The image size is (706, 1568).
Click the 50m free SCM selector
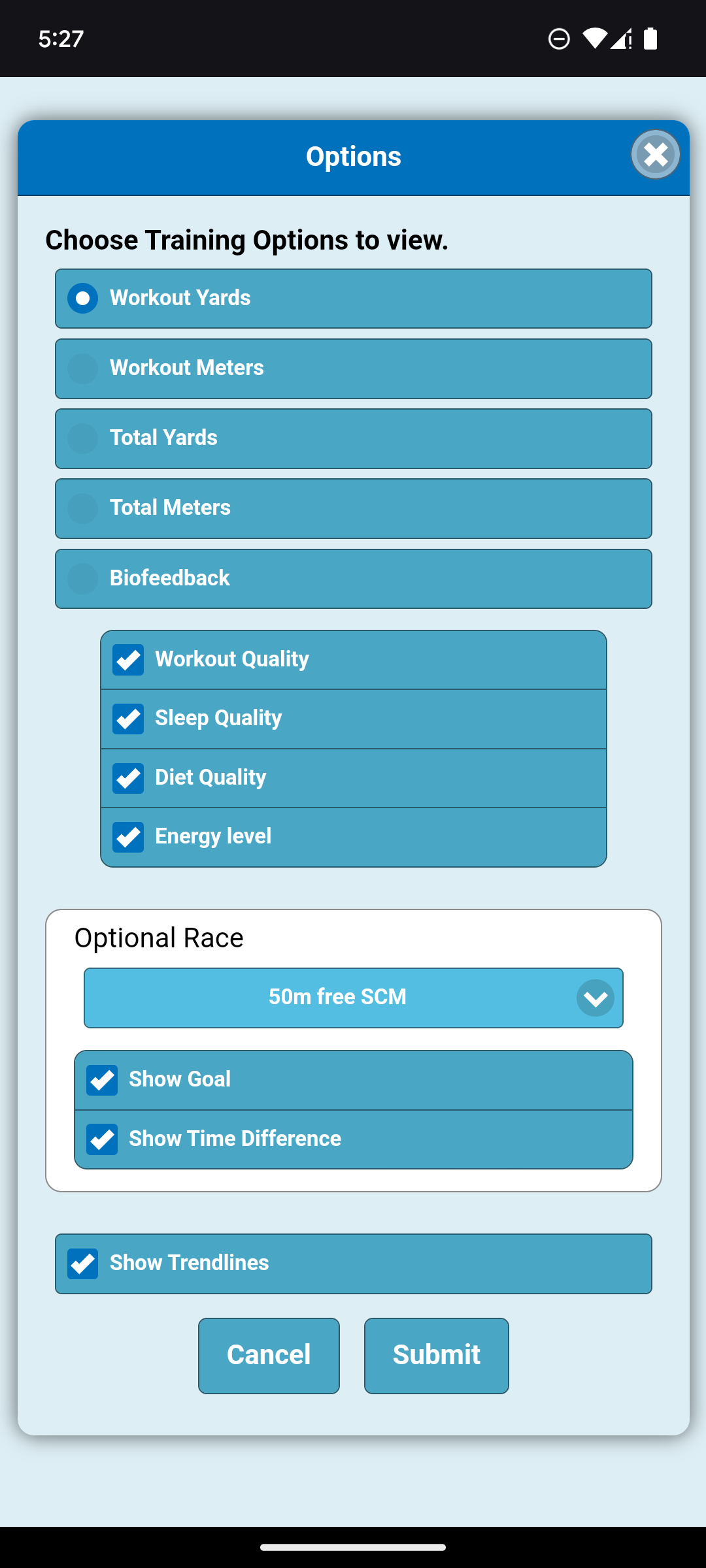[337, 998]
